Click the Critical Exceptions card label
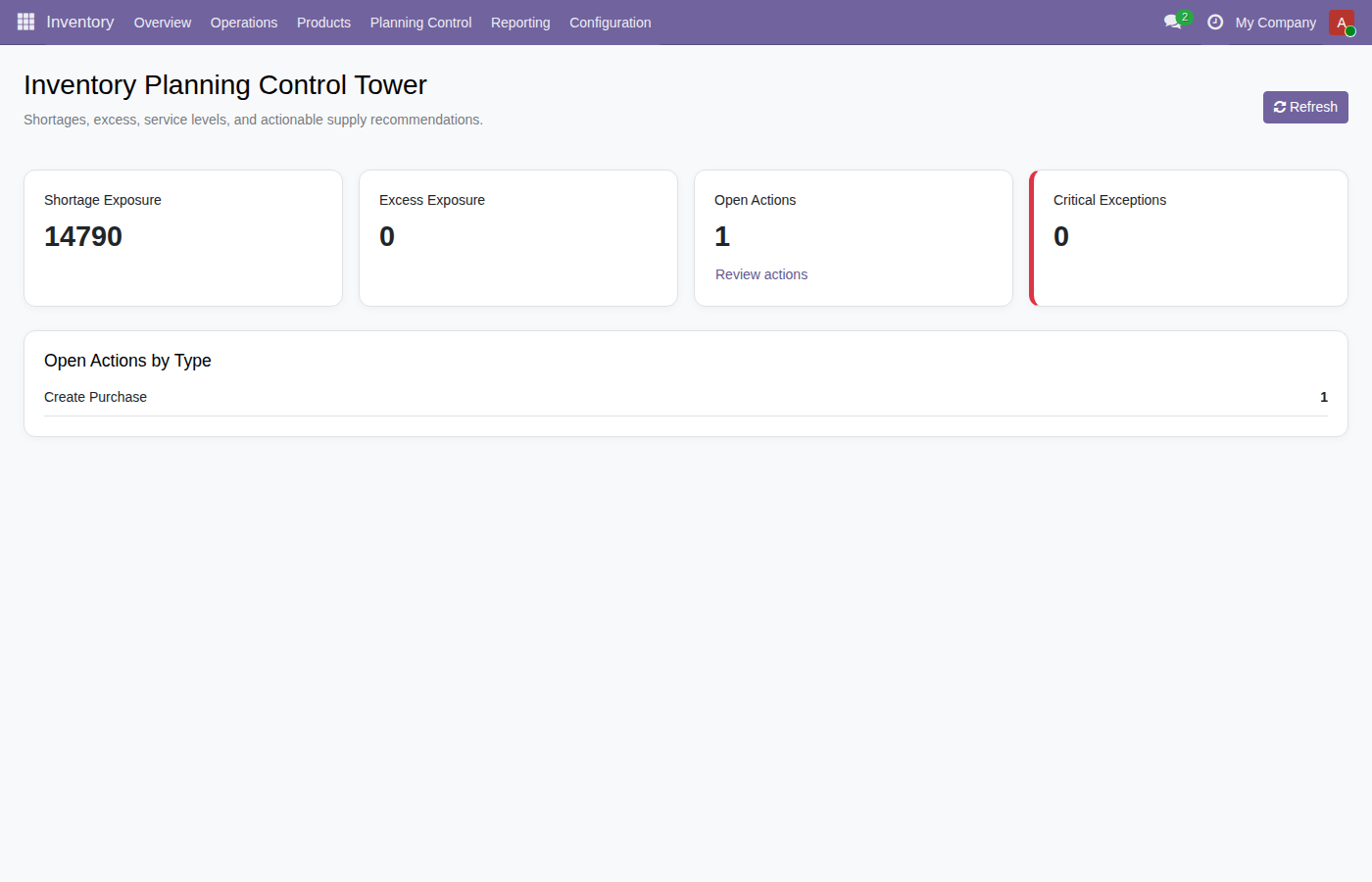Screen dimensions: 1372x882 tap(1109, 200)
